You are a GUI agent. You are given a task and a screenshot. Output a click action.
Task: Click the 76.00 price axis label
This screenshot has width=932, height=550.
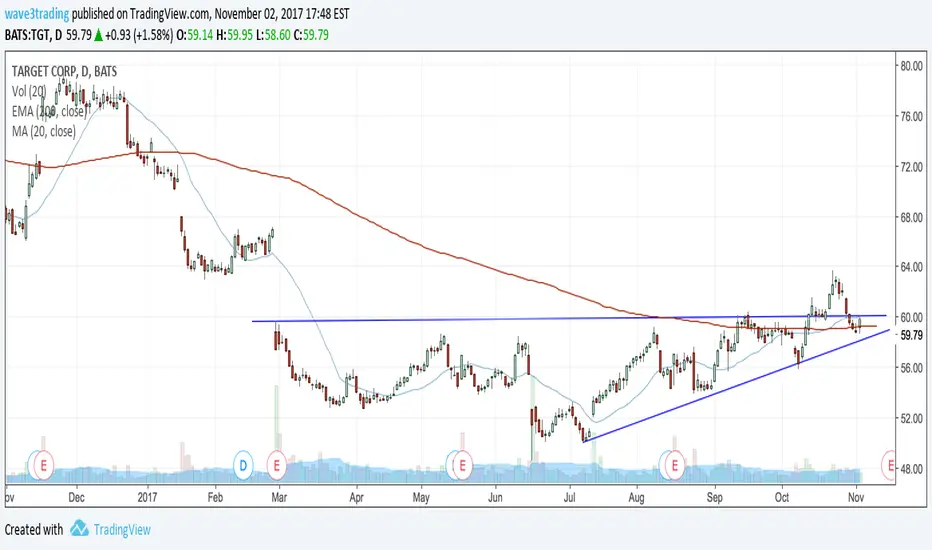[x=911, y=117]
